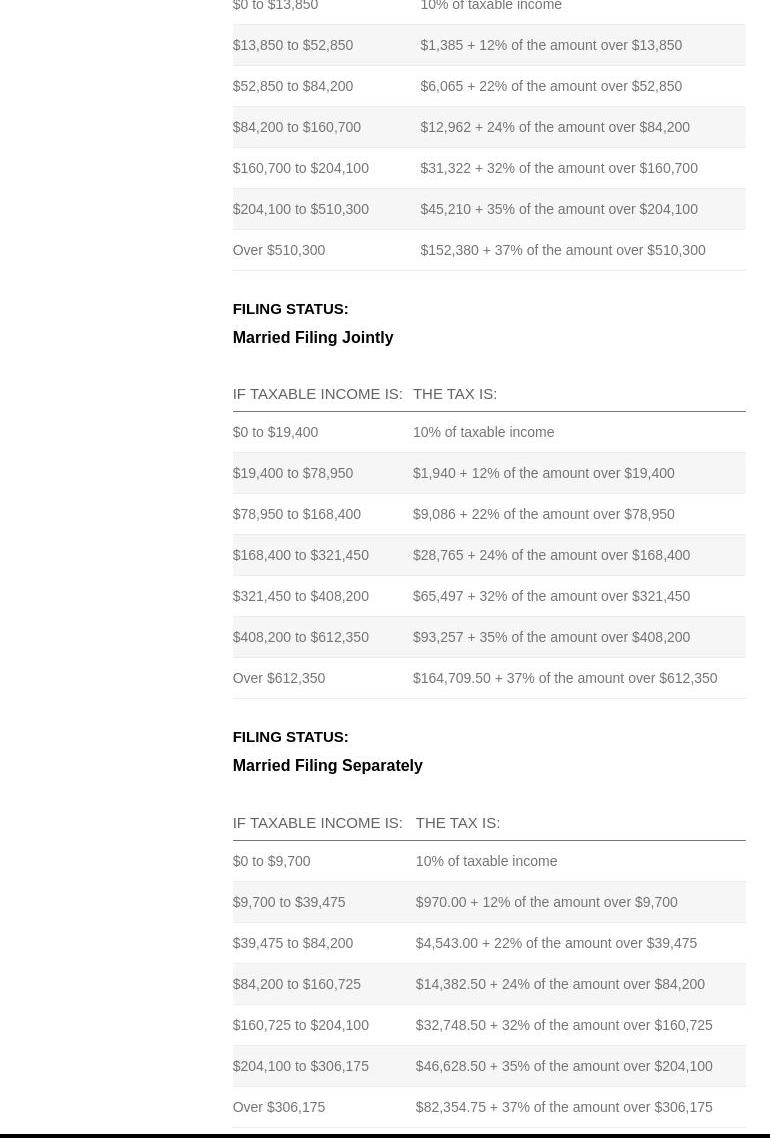Click "FILING STATUS:" label above Married Filing Jointly
Image resolution: width=770 pixels, height=1138 pixels.
[290, 308]
